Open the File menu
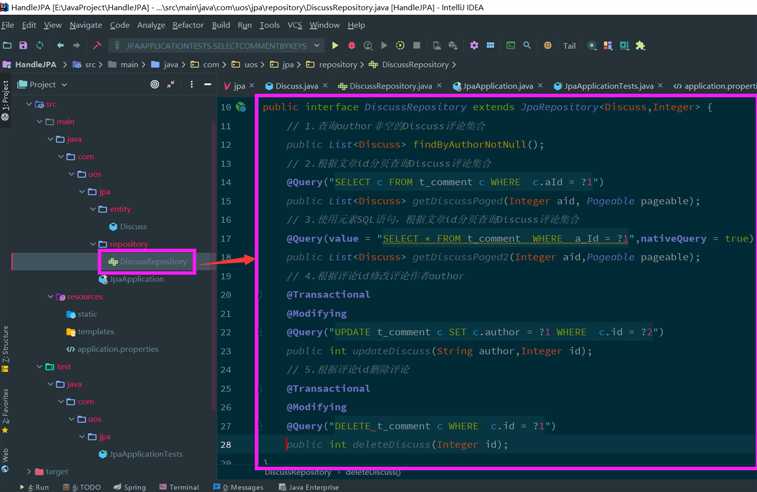This screenshot has width=757, height=492. pos(8,25)
